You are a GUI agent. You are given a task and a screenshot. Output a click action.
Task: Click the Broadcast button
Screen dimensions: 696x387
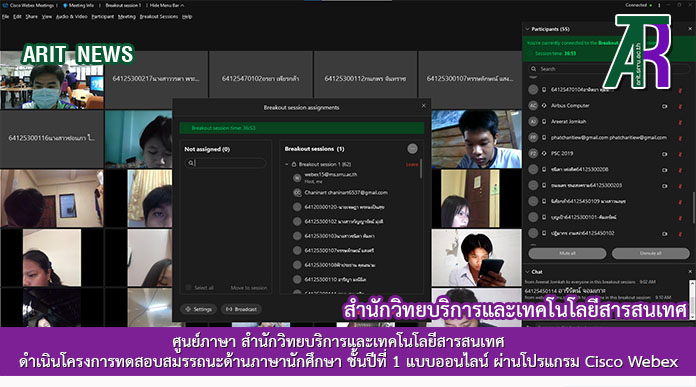pos(241,309)
